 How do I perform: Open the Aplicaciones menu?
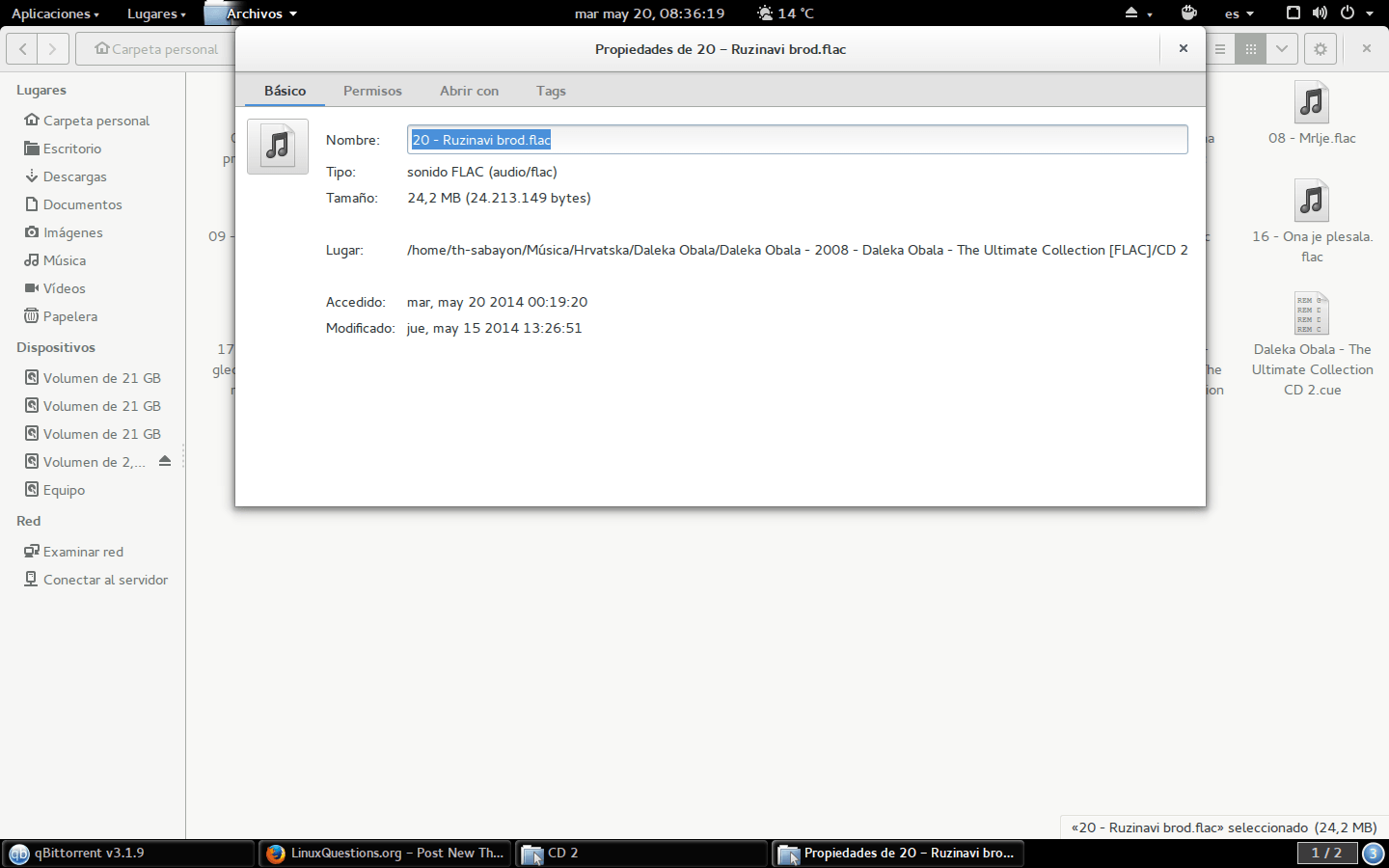(54, 14)
